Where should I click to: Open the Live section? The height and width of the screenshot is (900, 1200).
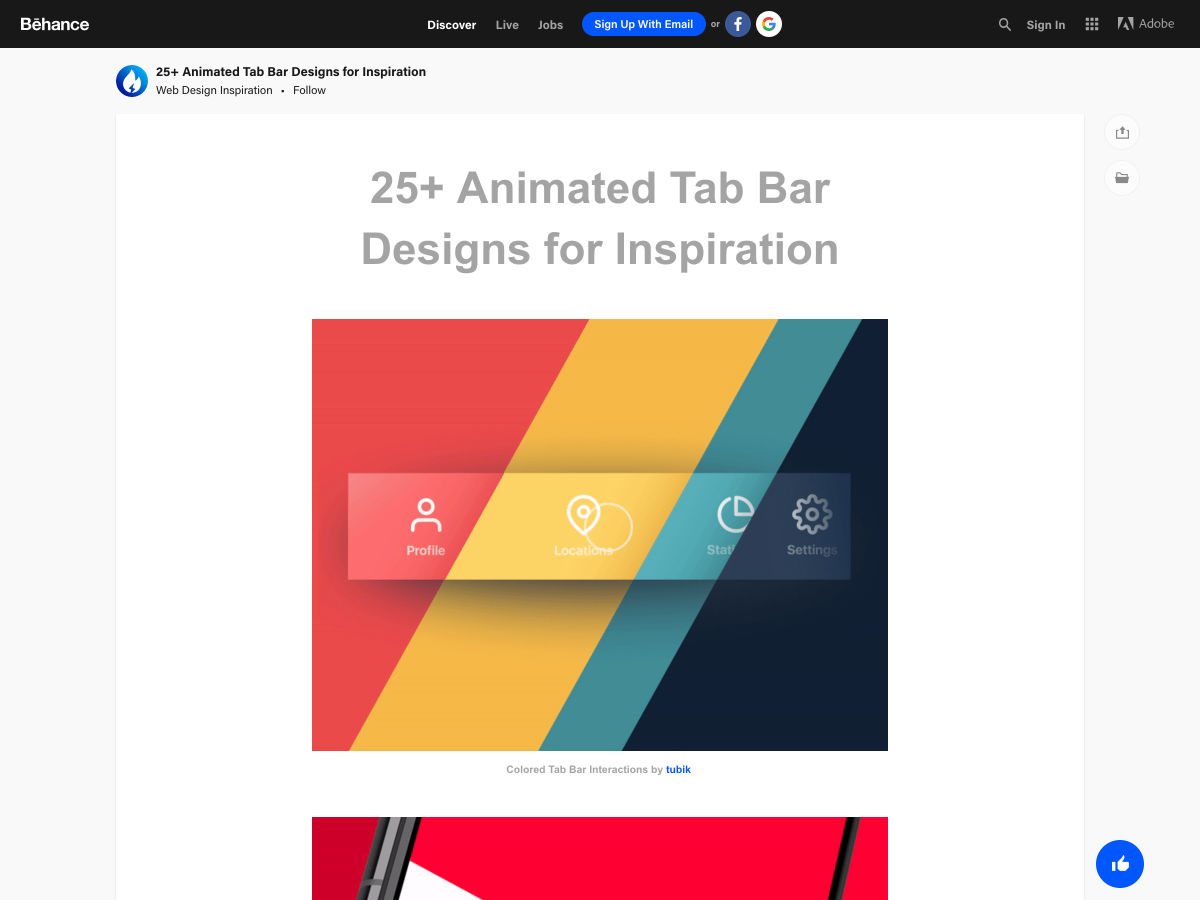click(x=507, y=25)
